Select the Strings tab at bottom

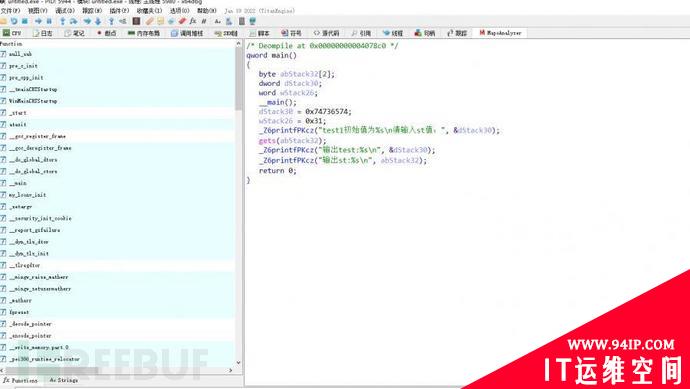(x=64, y=380)
